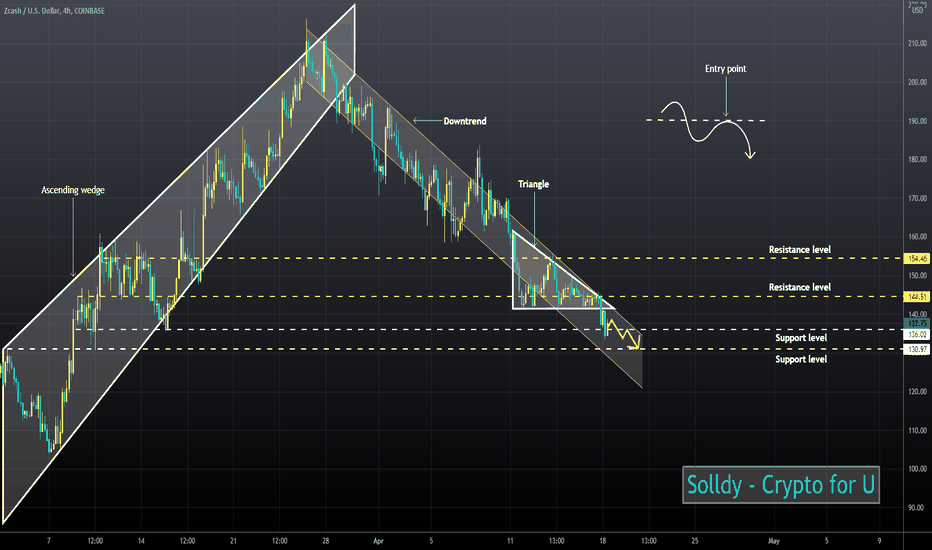
Task: Click the 210.00 price axis label
Action: click(x=917, y=43)
